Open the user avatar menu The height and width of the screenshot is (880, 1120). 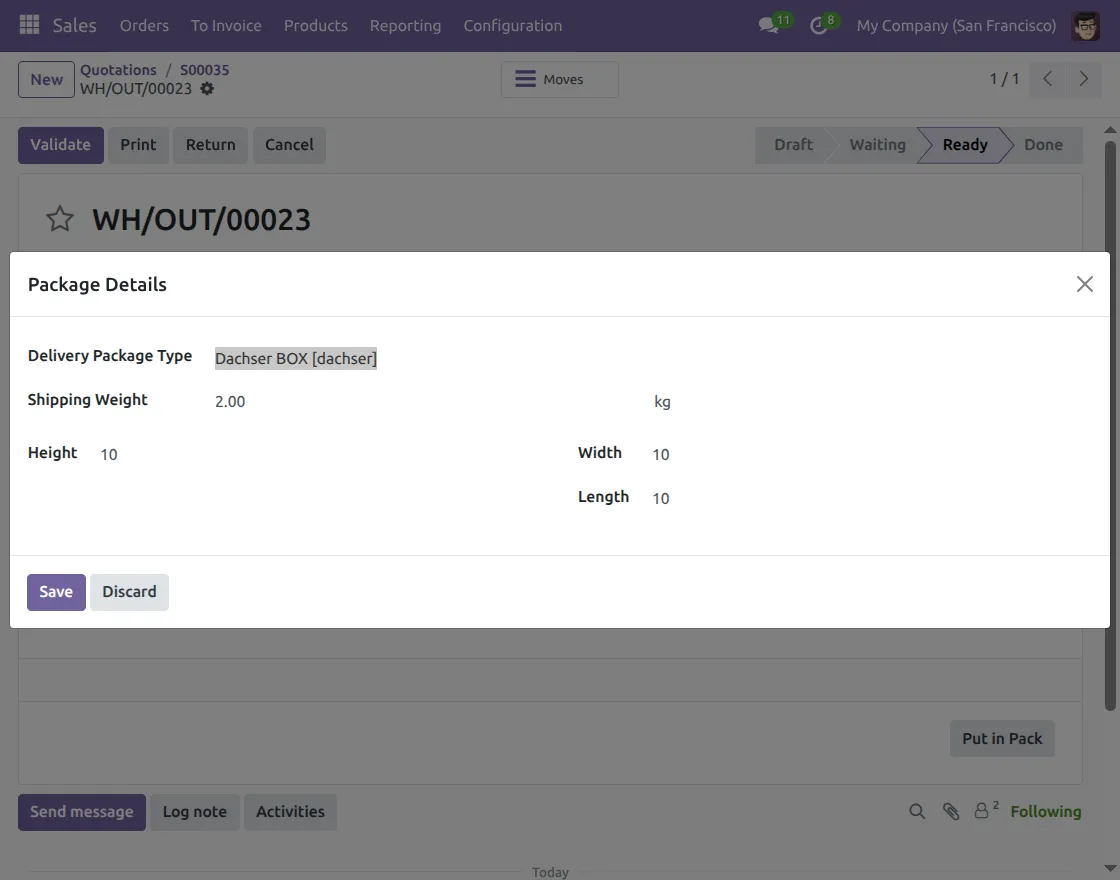coord(1086,26)
